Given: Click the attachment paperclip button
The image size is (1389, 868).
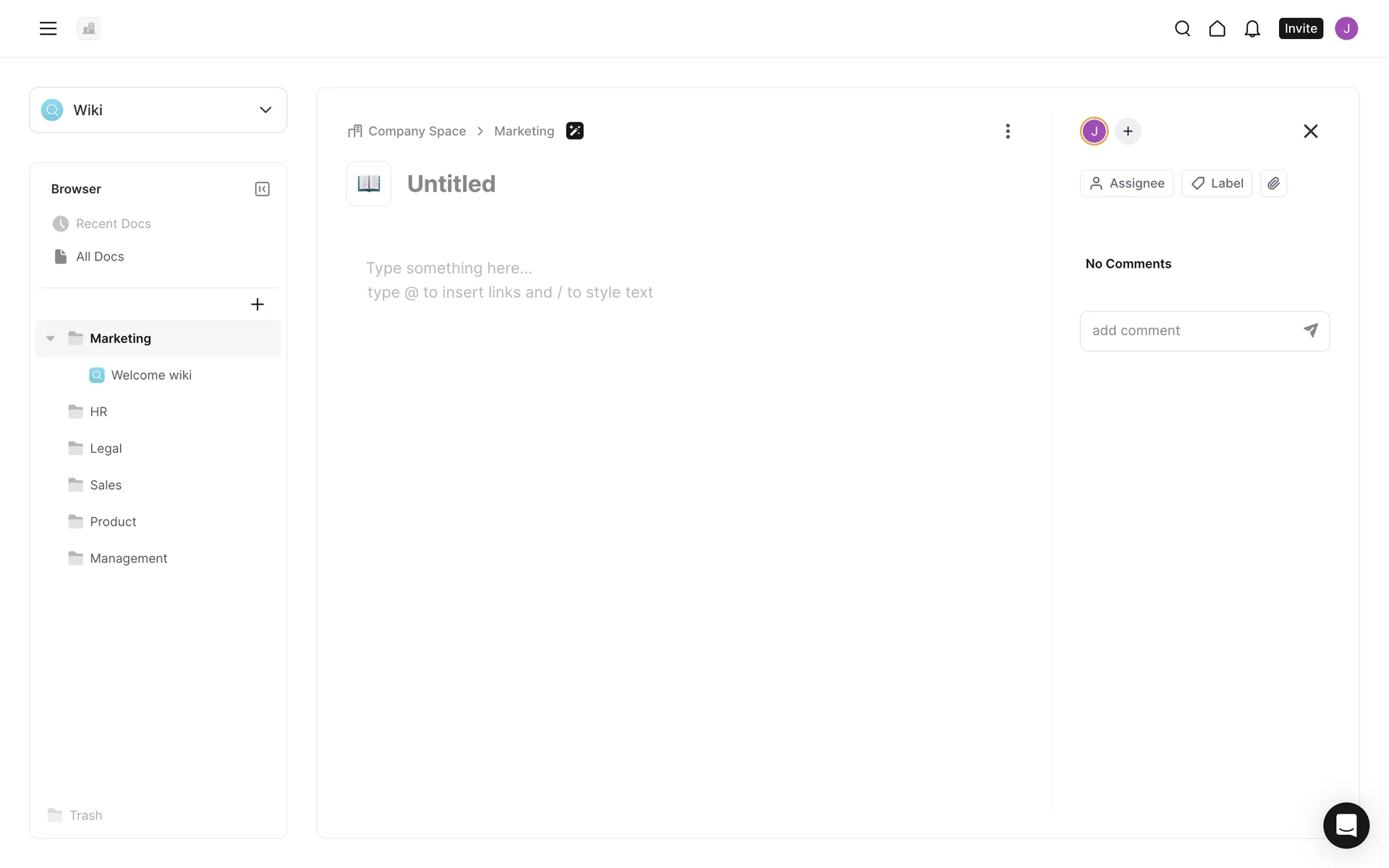Looking at the screenshot, I should click(1273, 183).
